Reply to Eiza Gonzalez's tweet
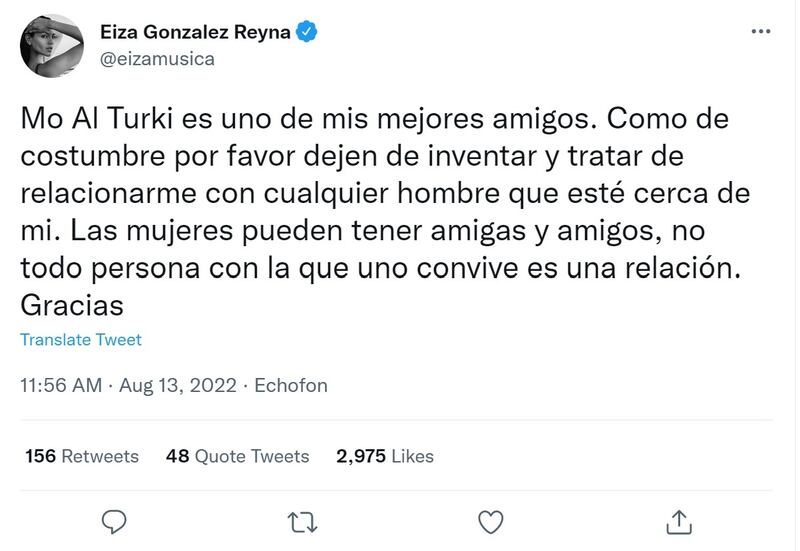The width and height of the screenshot is (800, 551). pos(116,521)
